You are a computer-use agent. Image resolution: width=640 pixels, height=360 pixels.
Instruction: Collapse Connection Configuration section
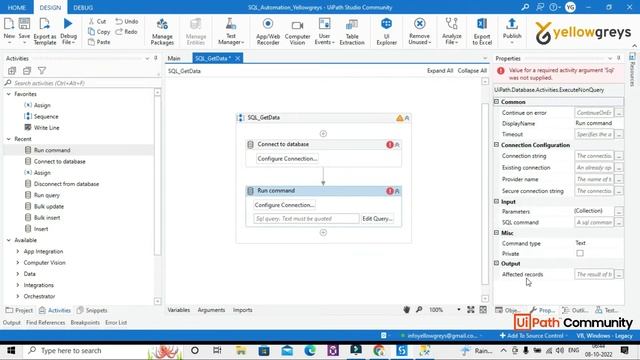point(496,145)
